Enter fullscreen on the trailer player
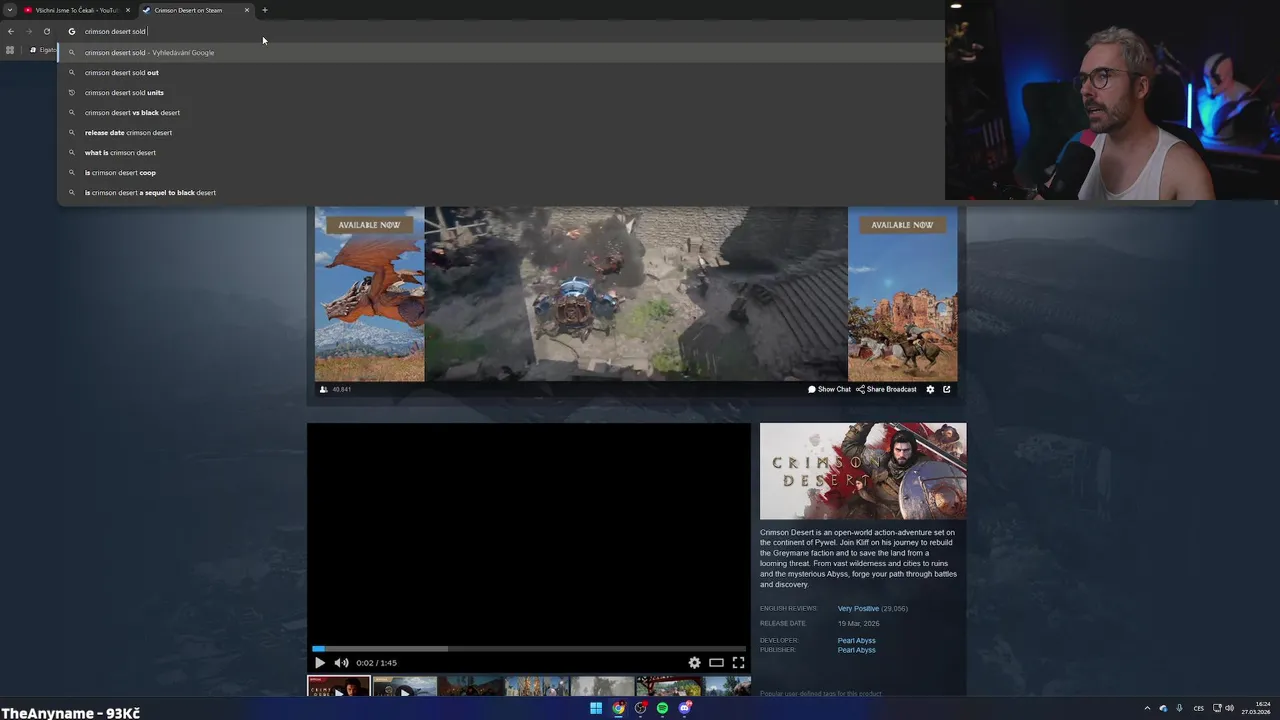 [x=738, y=662]
